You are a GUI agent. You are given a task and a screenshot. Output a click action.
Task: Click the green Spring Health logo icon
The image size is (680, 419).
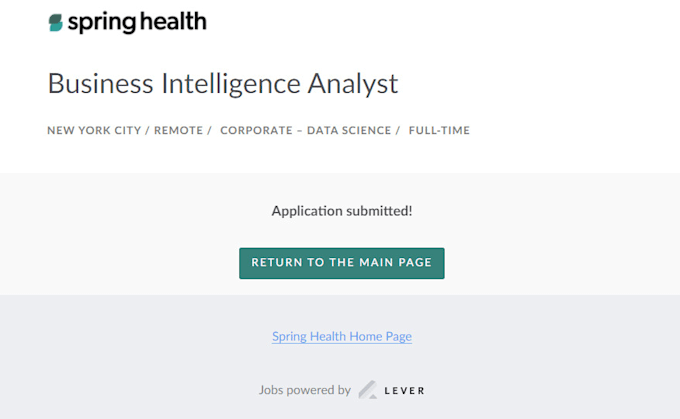point(56,23)
